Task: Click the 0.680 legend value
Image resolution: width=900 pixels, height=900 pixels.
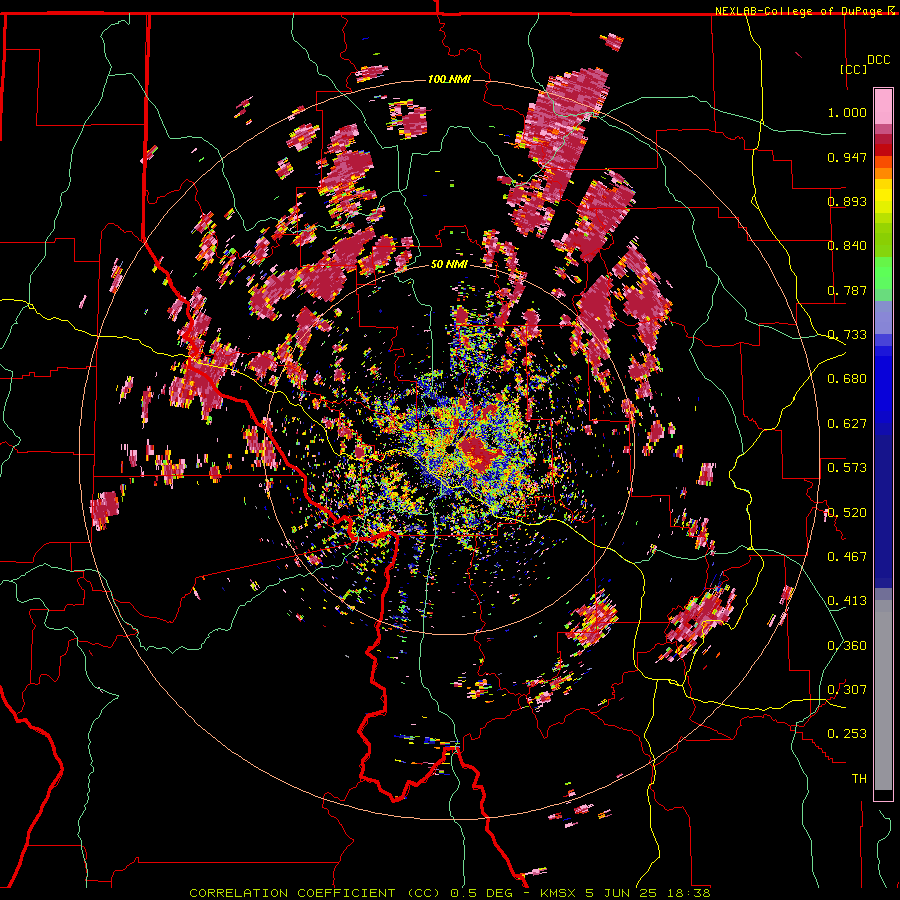Action: (x=847, y=378)
